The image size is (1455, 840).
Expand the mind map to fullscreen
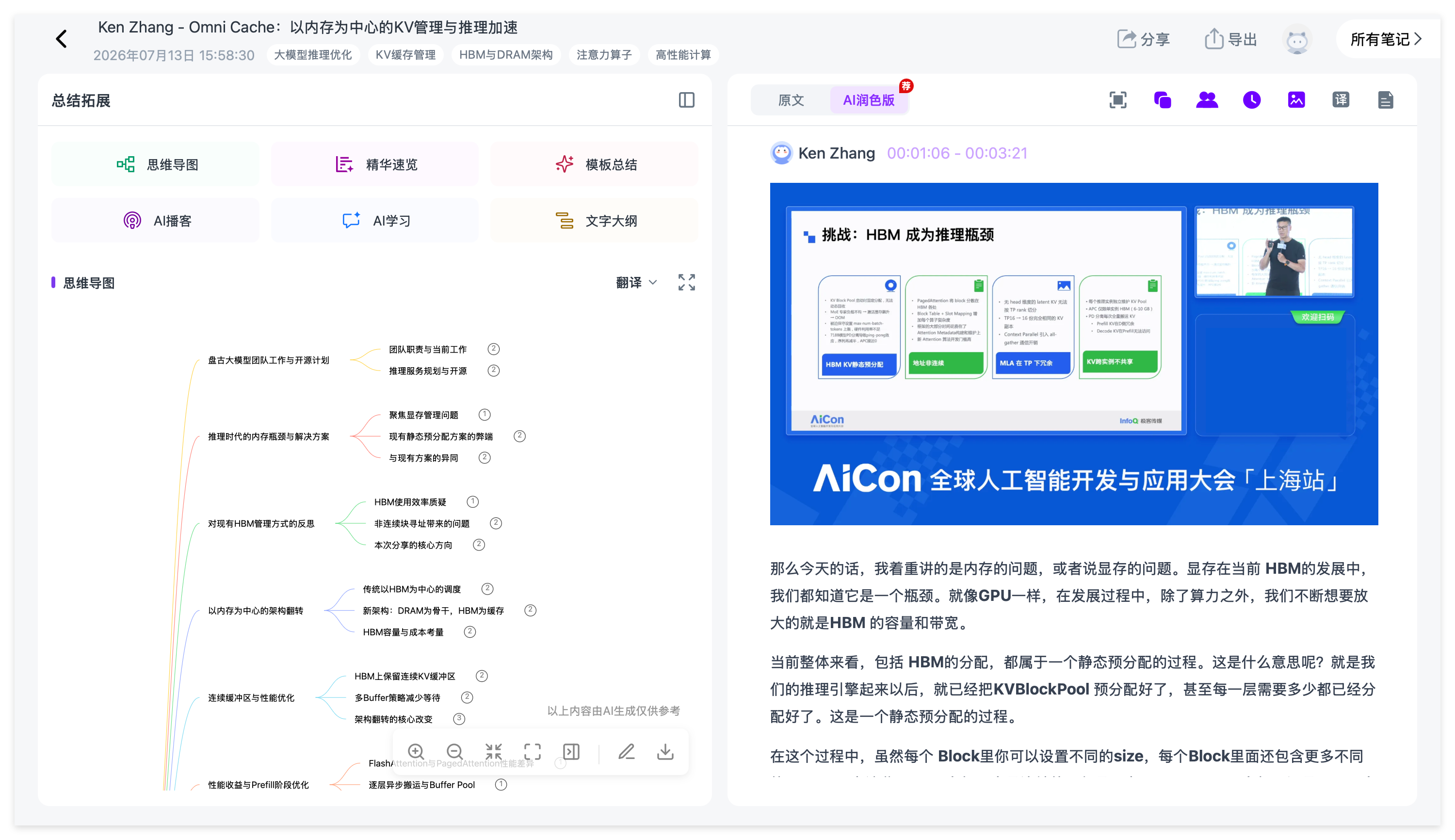click(686, 283)
